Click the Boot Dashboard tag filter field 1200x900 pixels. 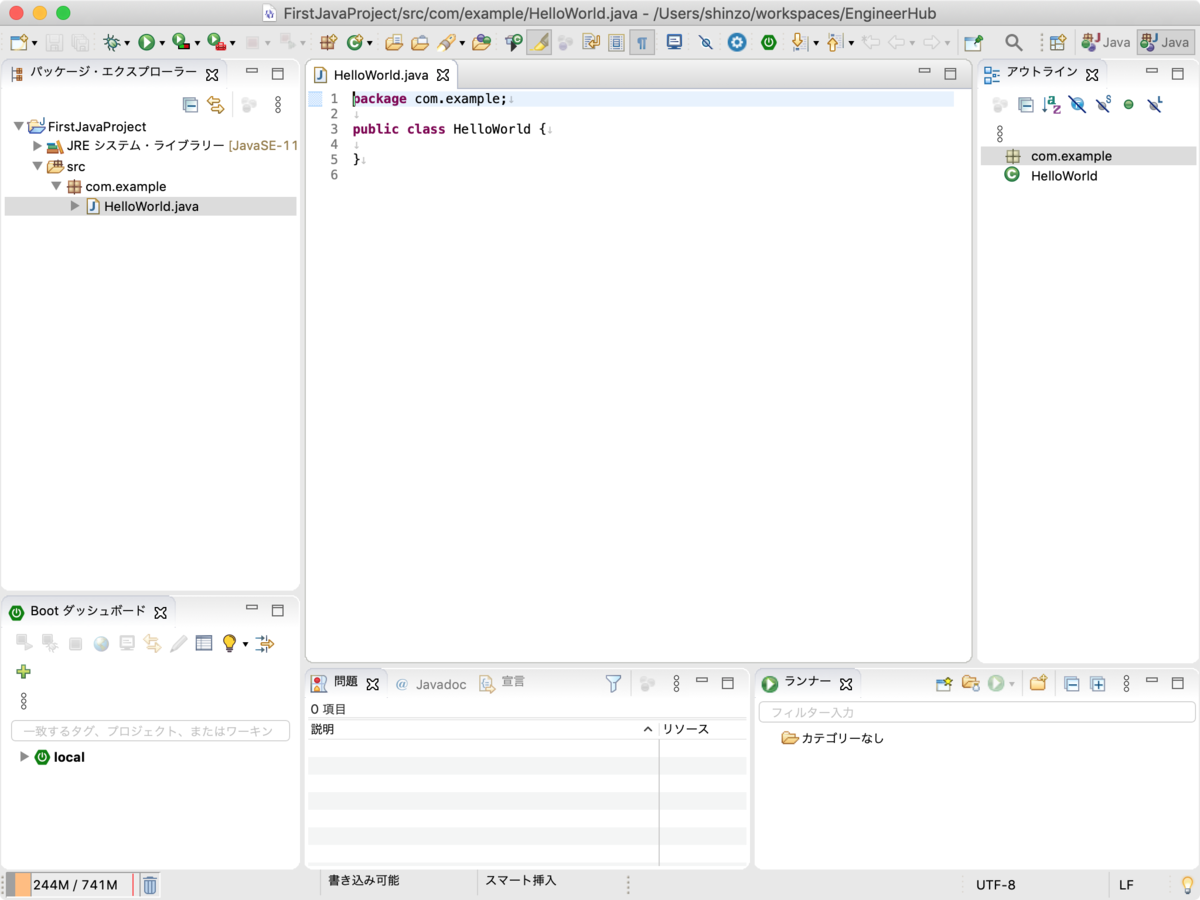click(x=150, y=731)
